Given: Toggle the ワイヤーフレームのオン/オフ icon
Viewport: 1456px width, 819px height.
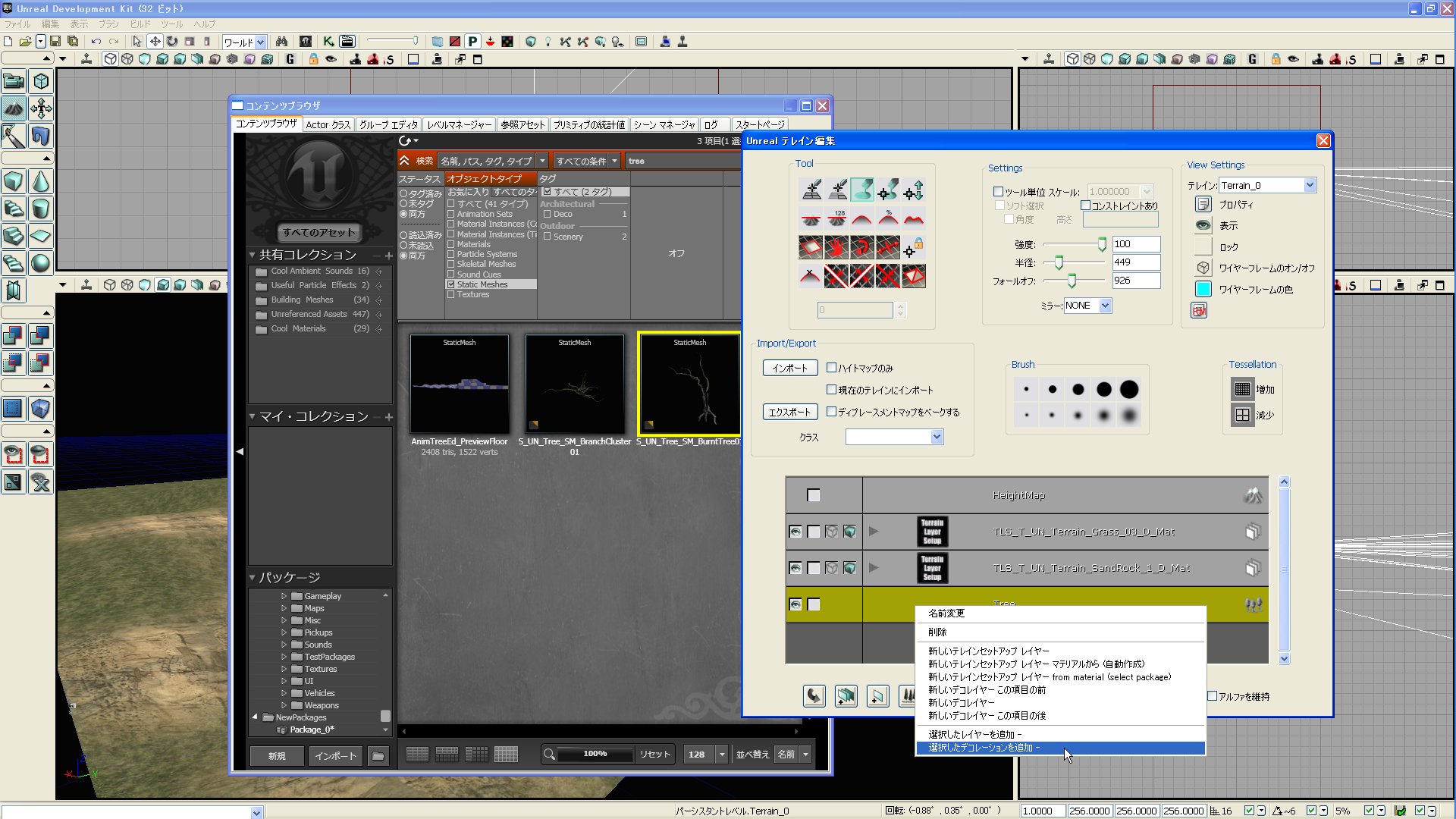Looking at the screenshot, I should click(x=1203, y=268).
